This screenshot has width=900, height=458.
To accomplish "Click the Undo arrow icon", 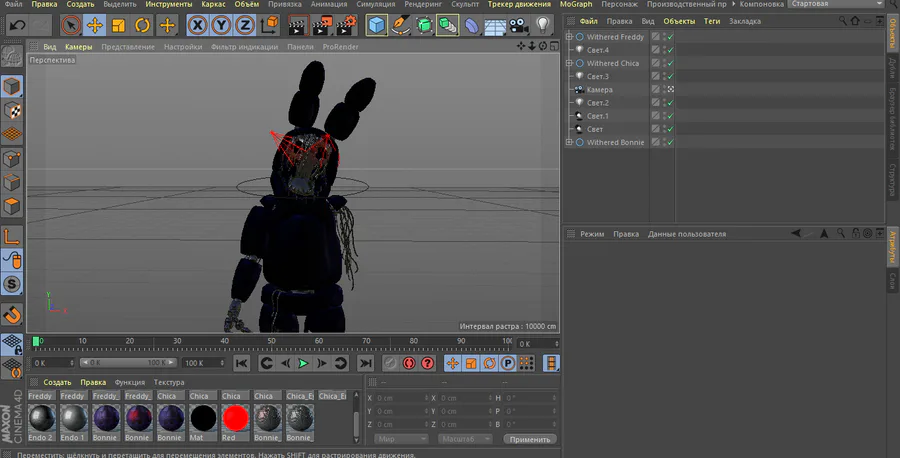I will (x=18, y=25).
